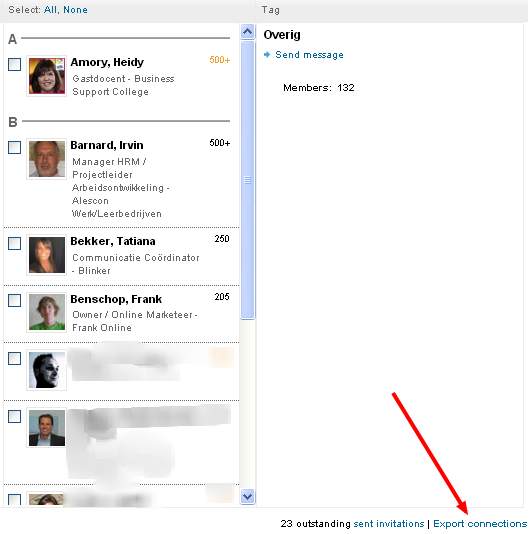Tick checkbox beside man in suit photo
Image resolution: width=531 pixels, height=534 pixels.
(14, 417)
